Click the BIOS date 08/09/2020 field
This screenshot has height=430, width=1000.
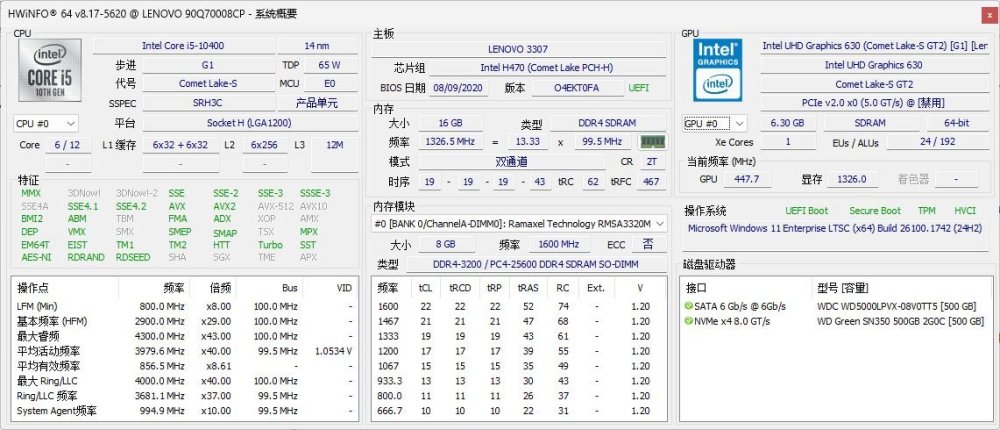tap(458, 88)
